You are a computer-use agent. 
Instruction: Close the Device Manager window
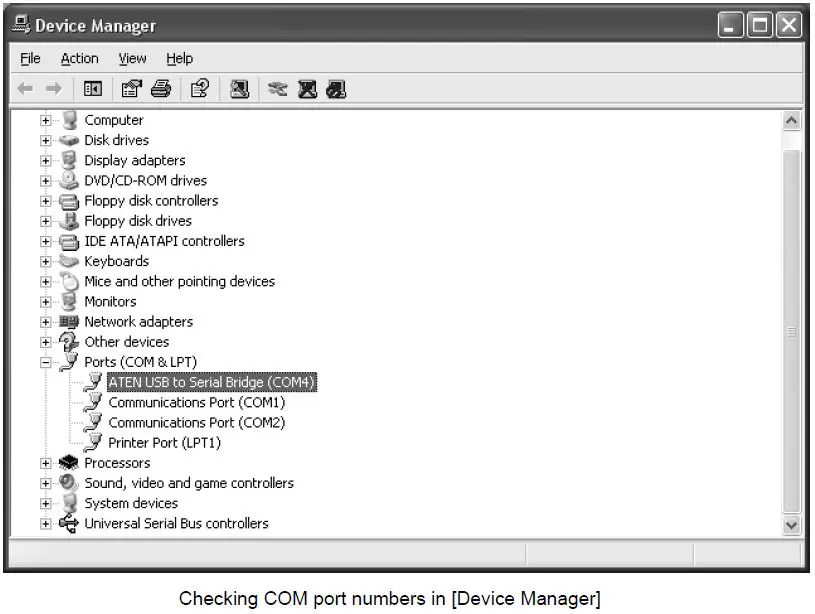788,25
